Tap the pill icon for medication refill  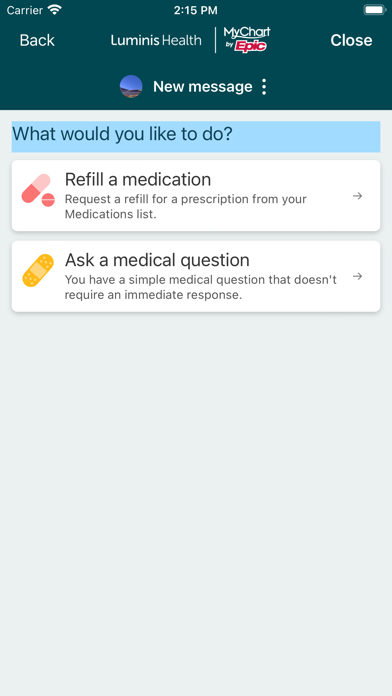[38, 190]
